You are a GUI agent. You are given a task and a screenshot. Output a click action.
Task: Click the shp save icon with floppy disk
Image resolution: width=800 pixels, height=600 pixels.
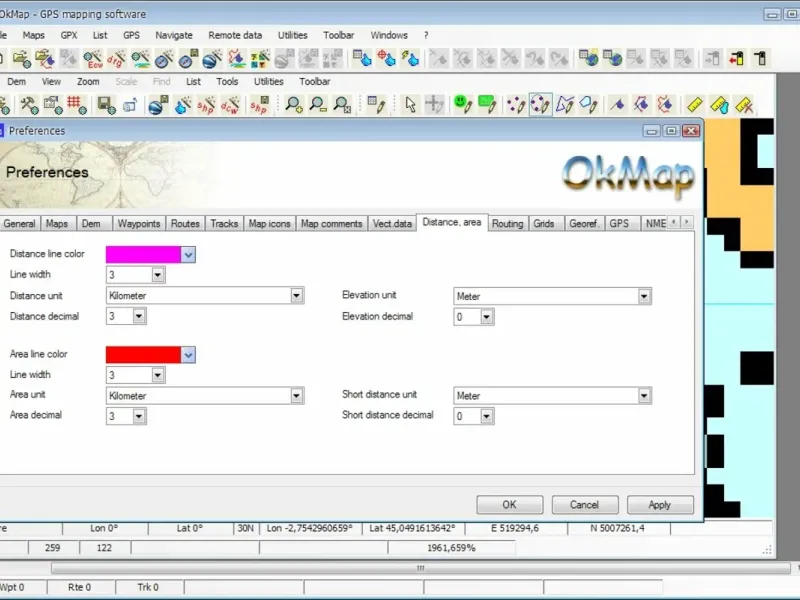tap(259, 105)
